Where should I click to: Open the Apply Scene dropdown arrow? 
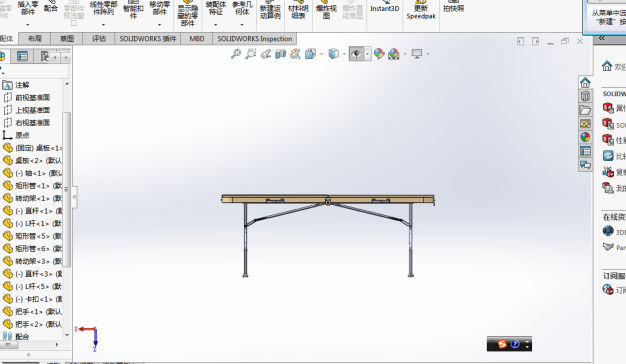point(405,54)
